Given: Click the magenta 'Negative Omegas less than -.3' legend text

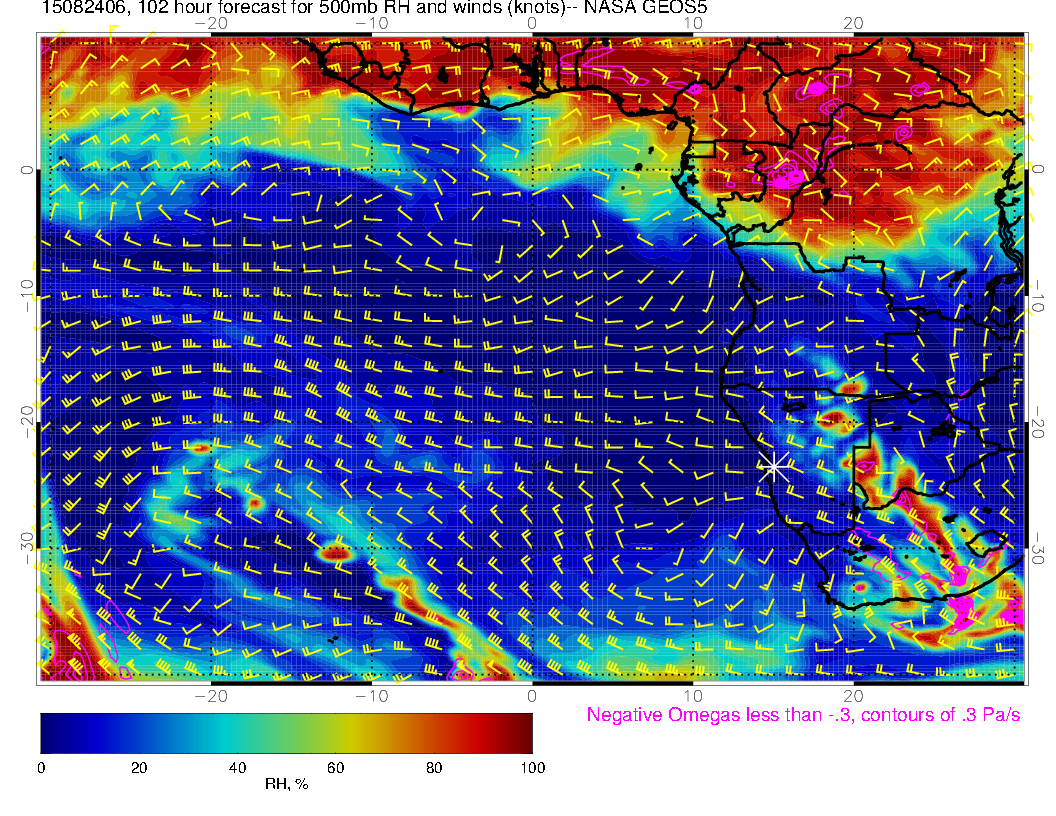Looking at the screenshot, I should [x=803, y=714].
